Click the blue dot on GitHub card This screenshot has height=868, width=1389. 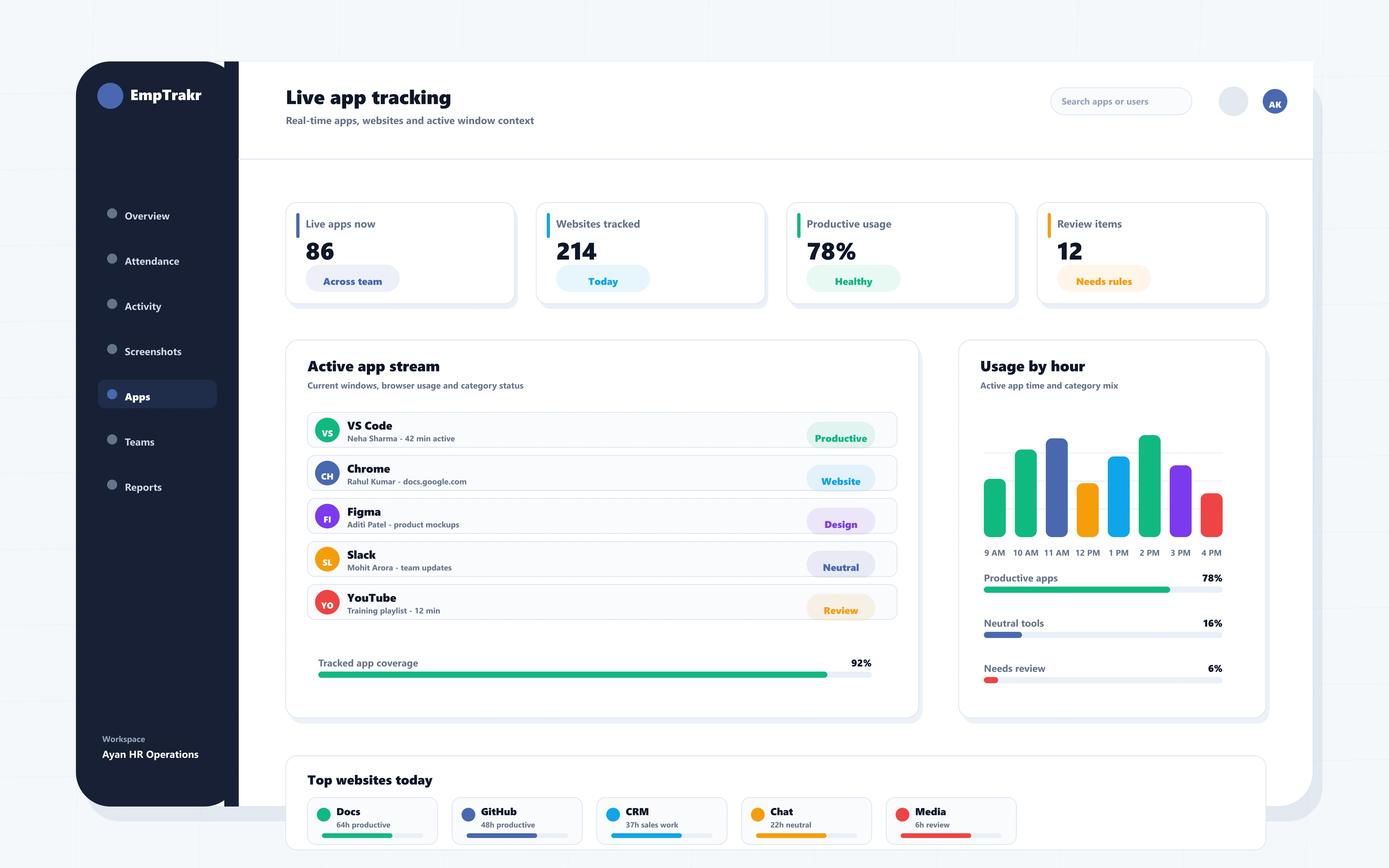[468, 814]
